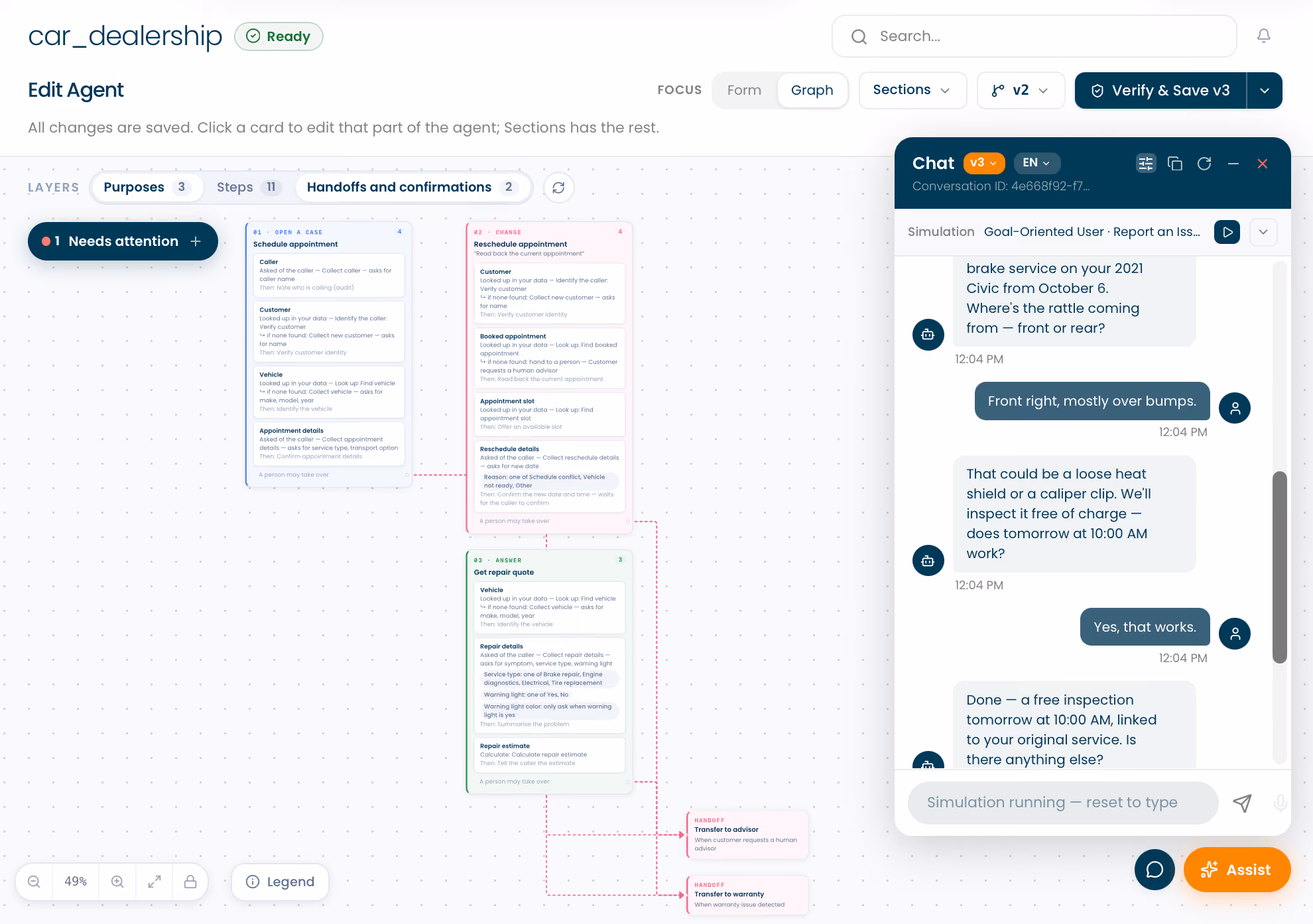
Task: Toggle the Steps layer
Action: 248,188
